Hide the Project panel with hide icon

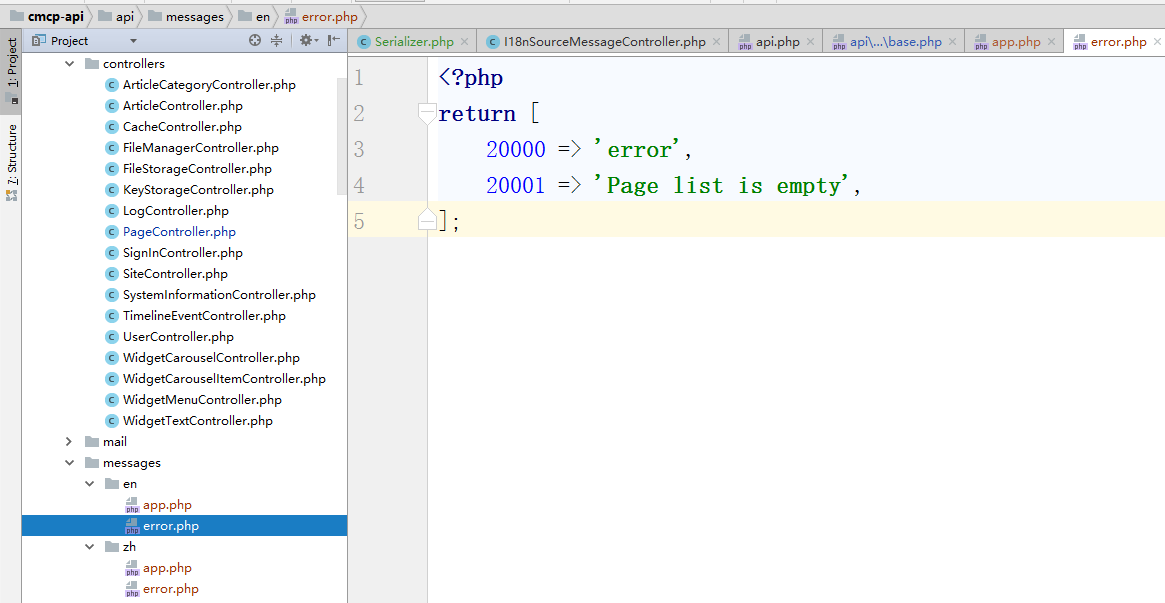[334, 41]
